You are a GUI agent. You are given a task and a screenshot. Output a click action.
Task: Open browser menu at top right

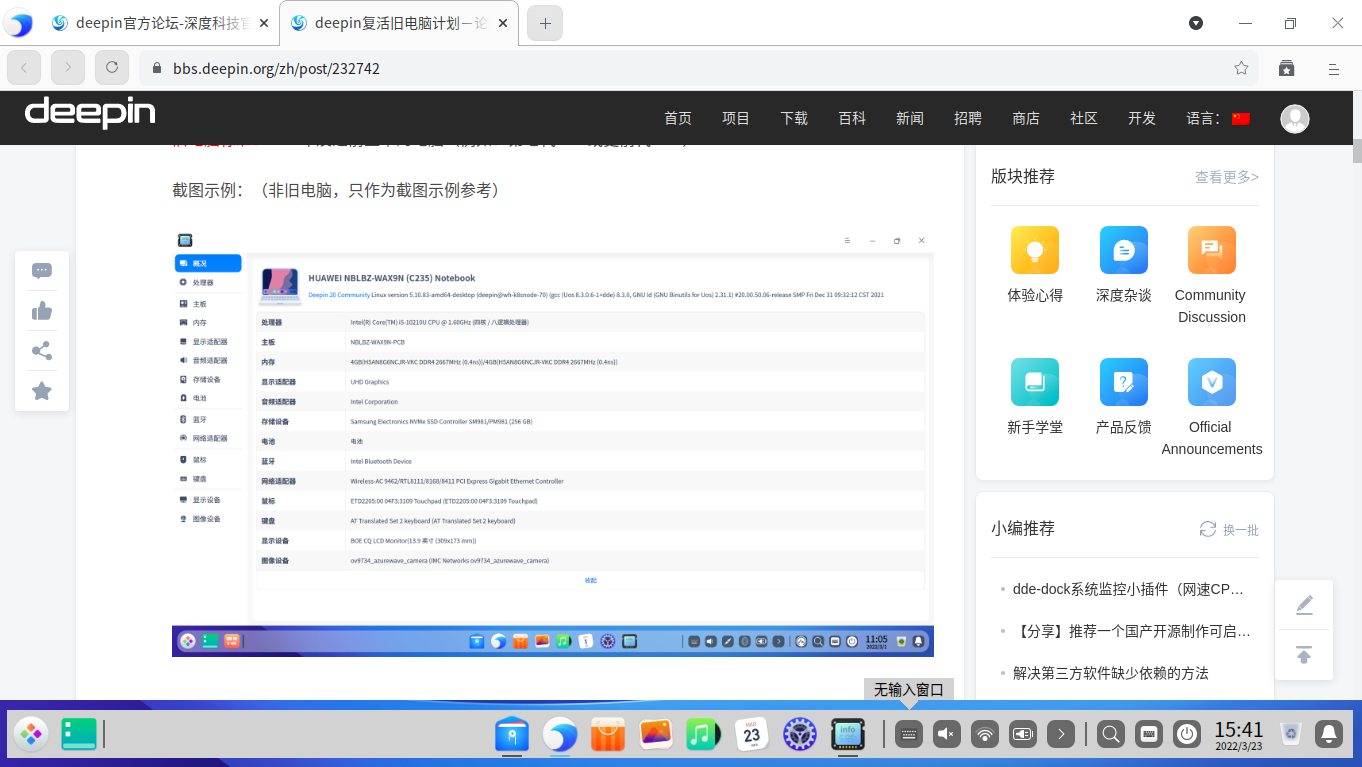coord(1333,68)
